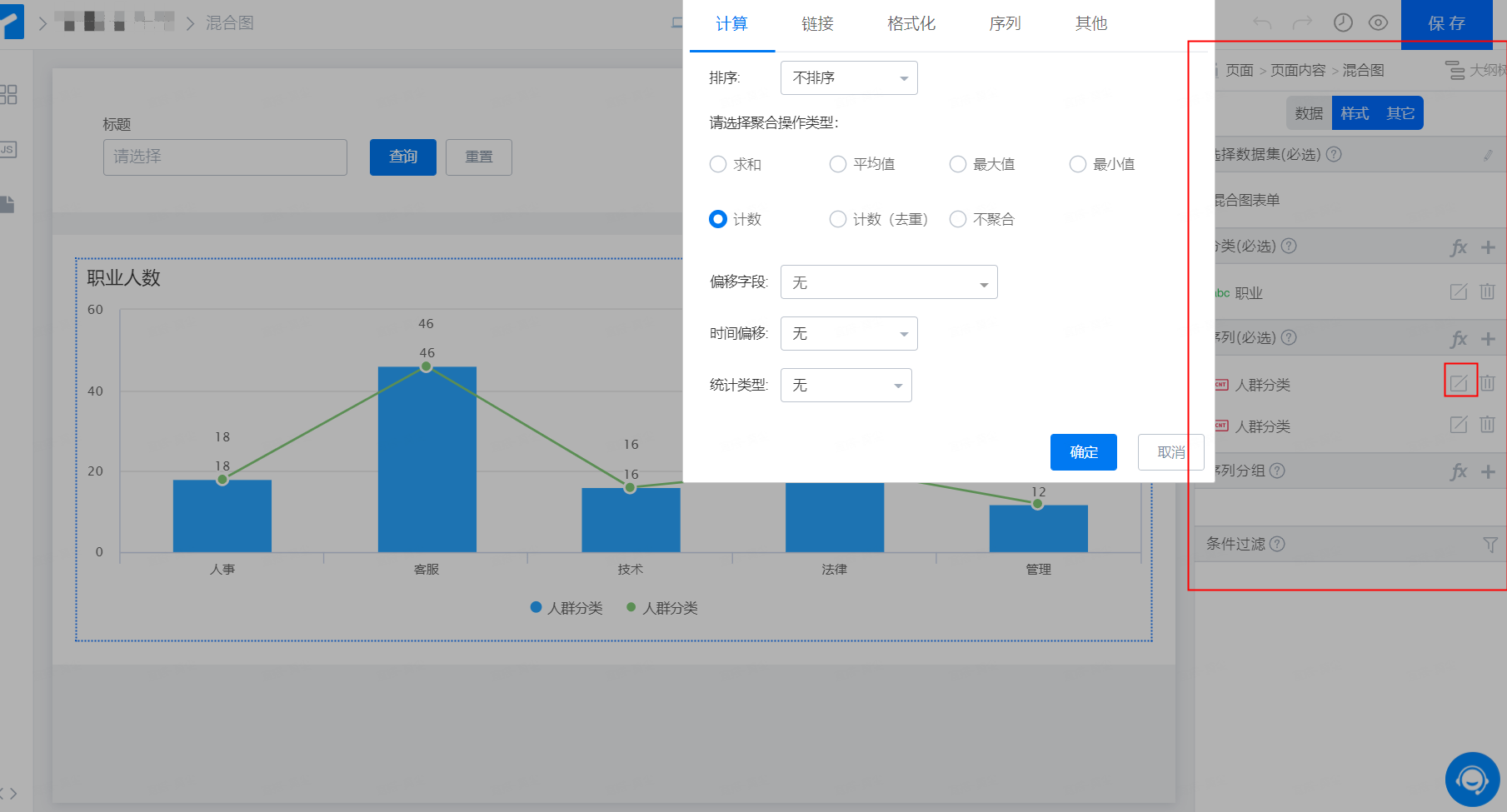Switch to the 计算 tab
Image resolution: width=1507 pixels, height=812 pixels.
click(732, 24)
